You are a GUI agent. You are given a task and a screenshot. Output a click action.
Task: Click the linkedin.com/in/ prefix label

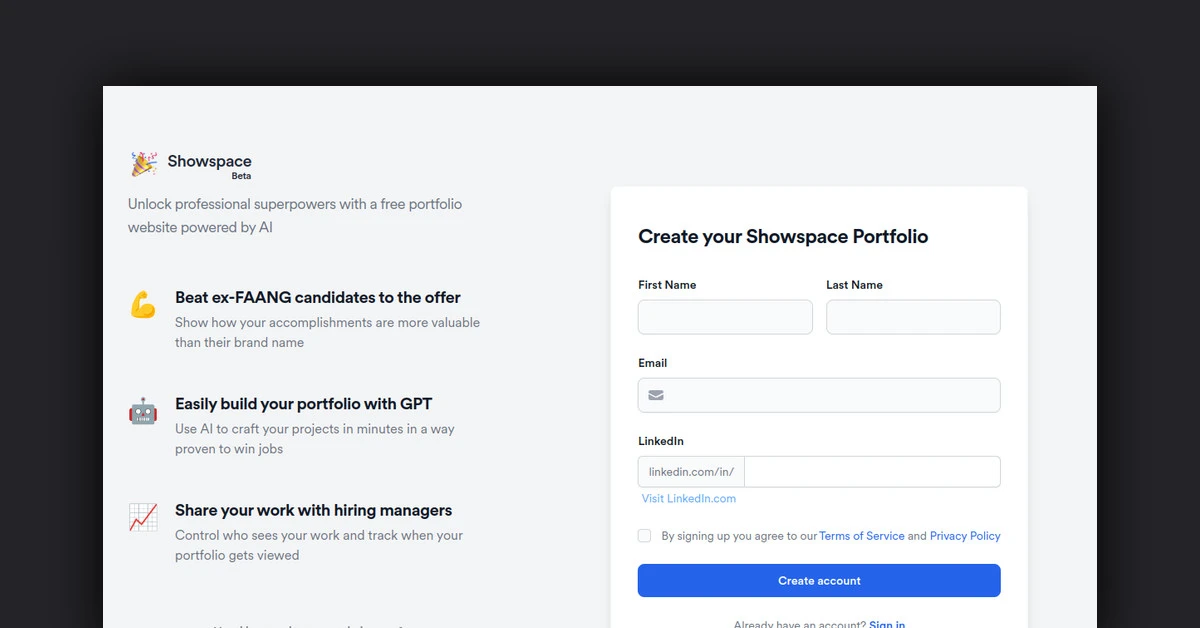coord(690,471)
